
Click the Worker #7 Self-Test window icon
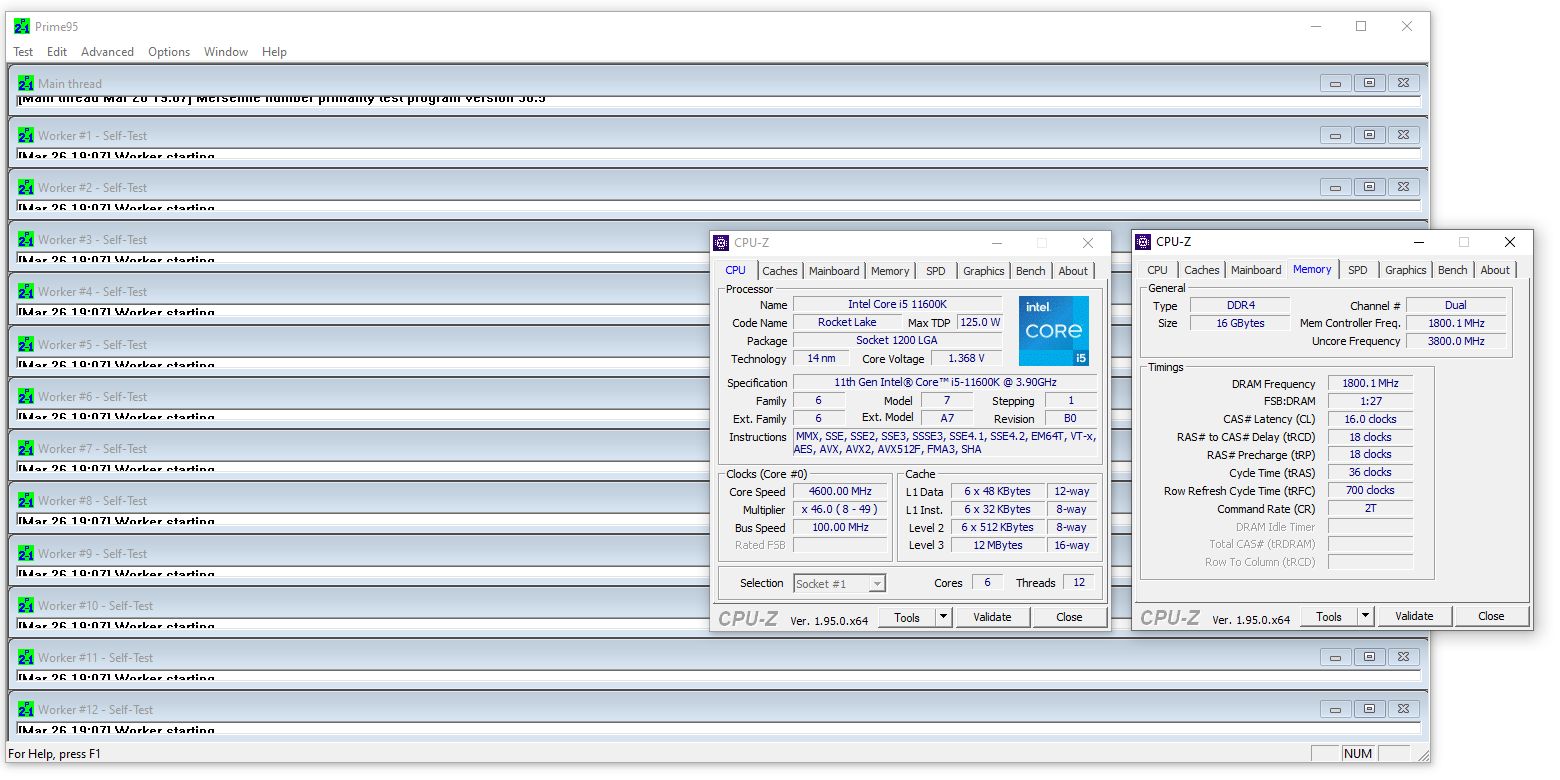pos(26,449)
